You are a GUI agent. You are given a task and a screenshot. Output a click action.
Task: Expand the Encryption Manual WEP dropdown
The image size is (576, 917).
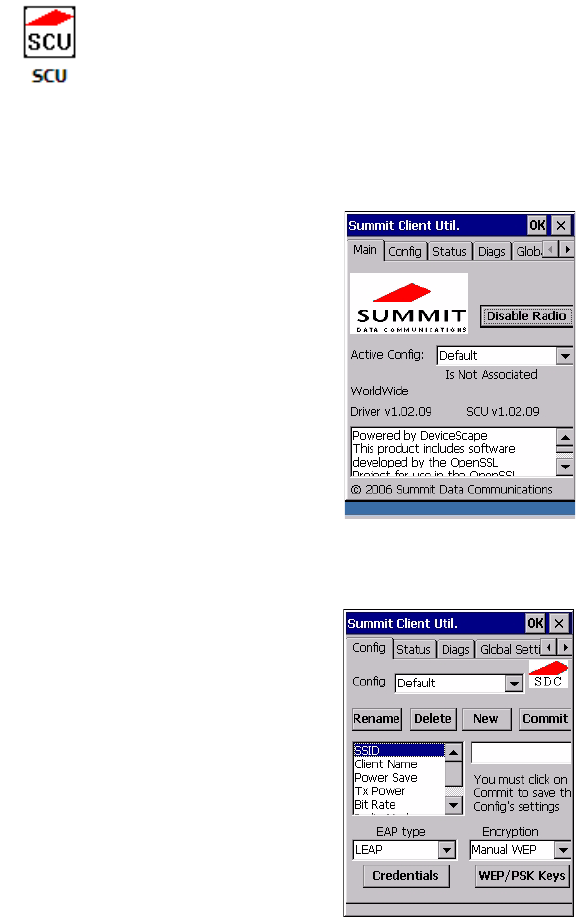click(x=563, y=850)
